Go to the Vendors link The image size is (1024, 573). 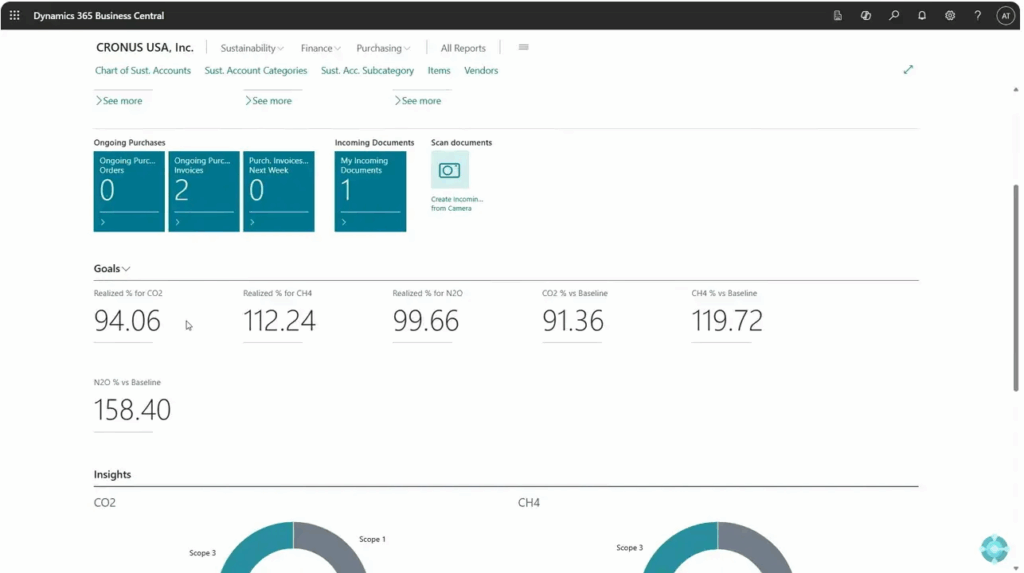click(481, 71)
